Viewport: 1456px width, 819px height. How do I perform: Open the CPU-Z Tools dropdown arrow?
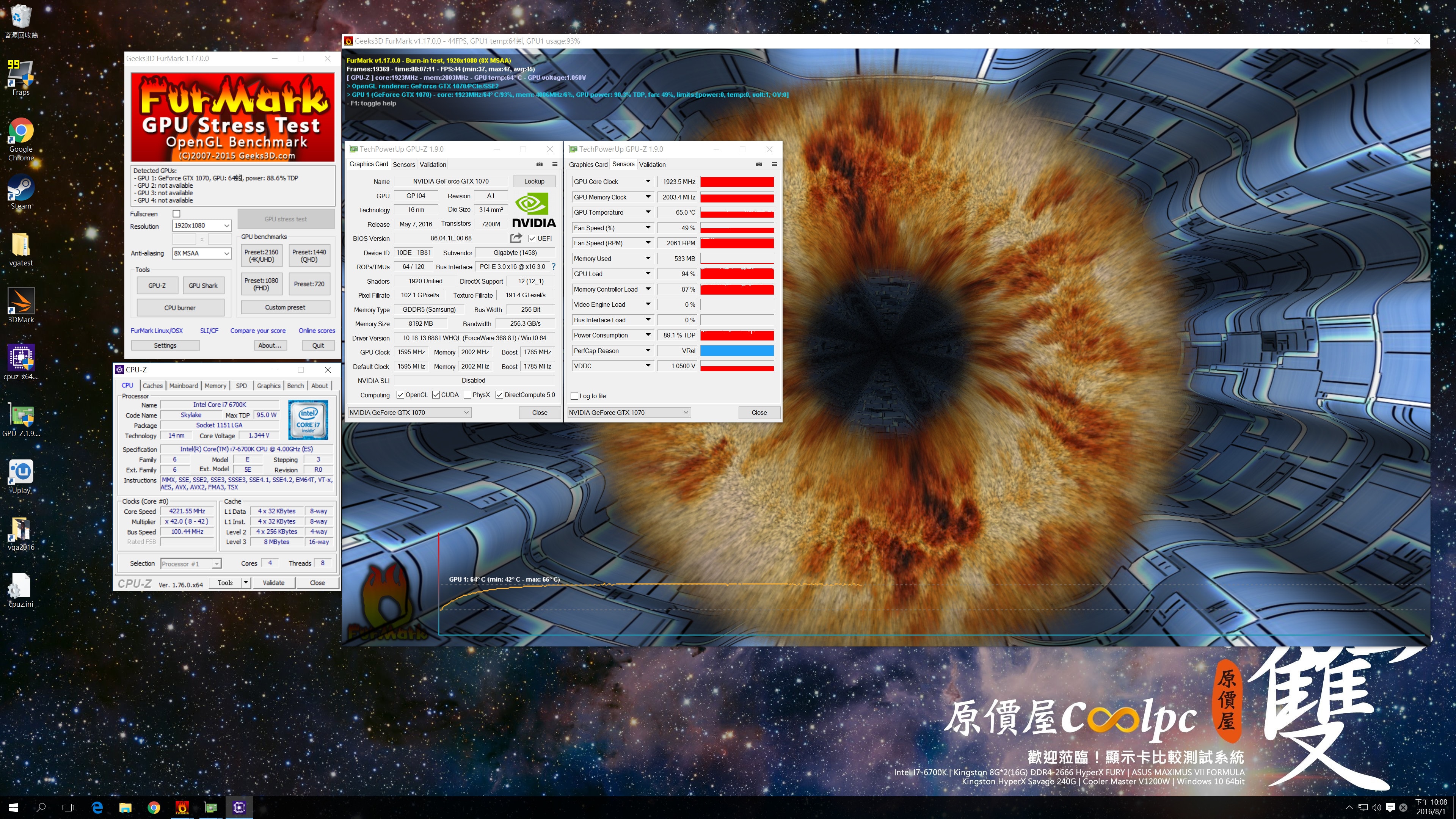point(246,583)
